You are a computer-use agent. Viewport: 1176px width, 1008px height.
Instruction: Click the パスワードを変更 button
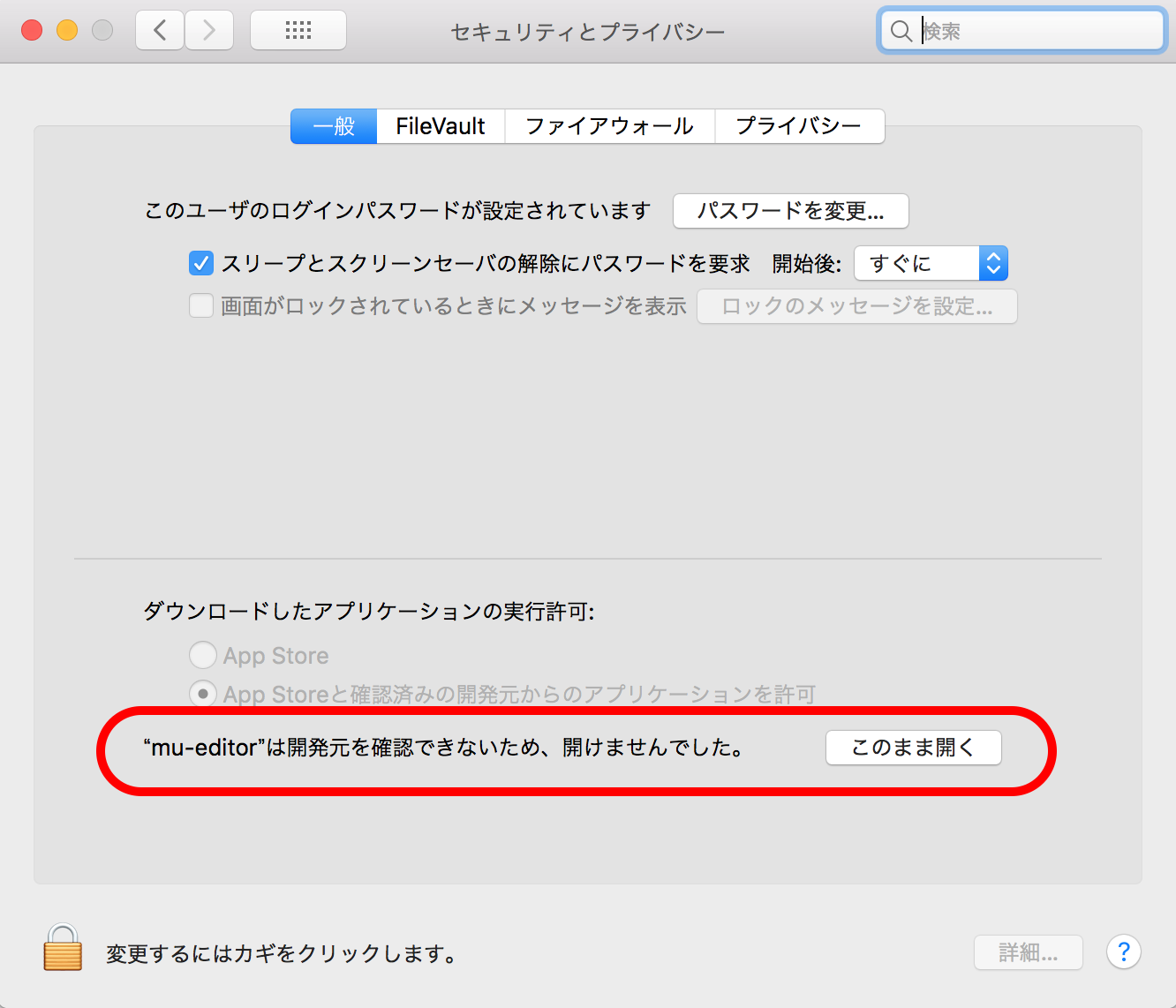coord(790,211)
